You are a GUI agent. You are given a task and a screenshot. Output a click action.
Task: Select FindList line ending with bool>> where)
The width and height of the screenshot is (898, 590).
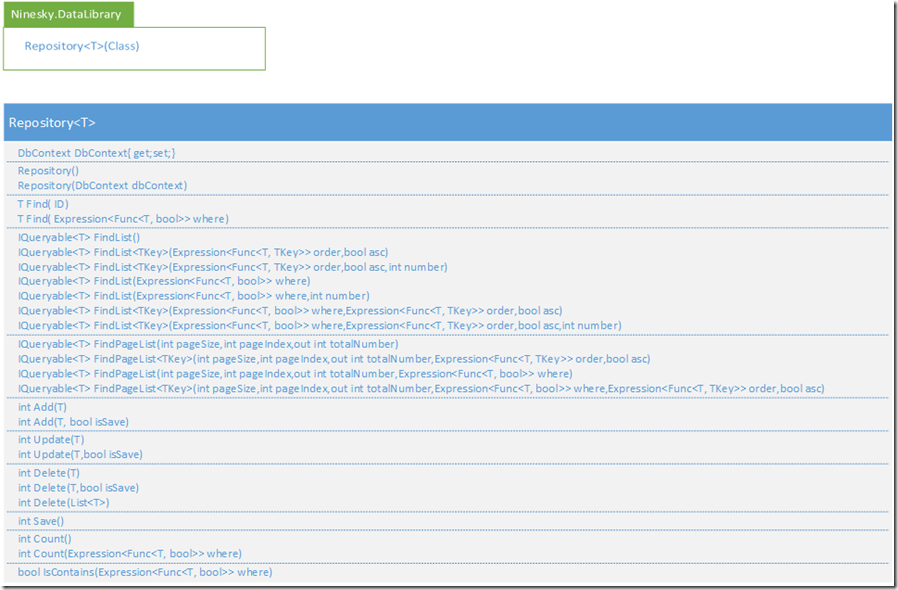164,281
